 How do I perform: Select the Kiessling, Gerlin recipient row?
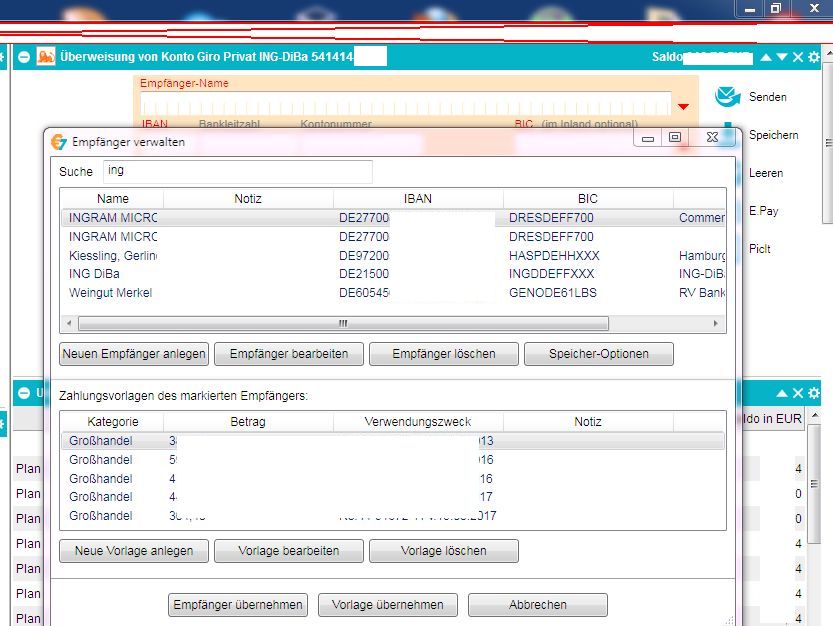click(x=393, y=256)
